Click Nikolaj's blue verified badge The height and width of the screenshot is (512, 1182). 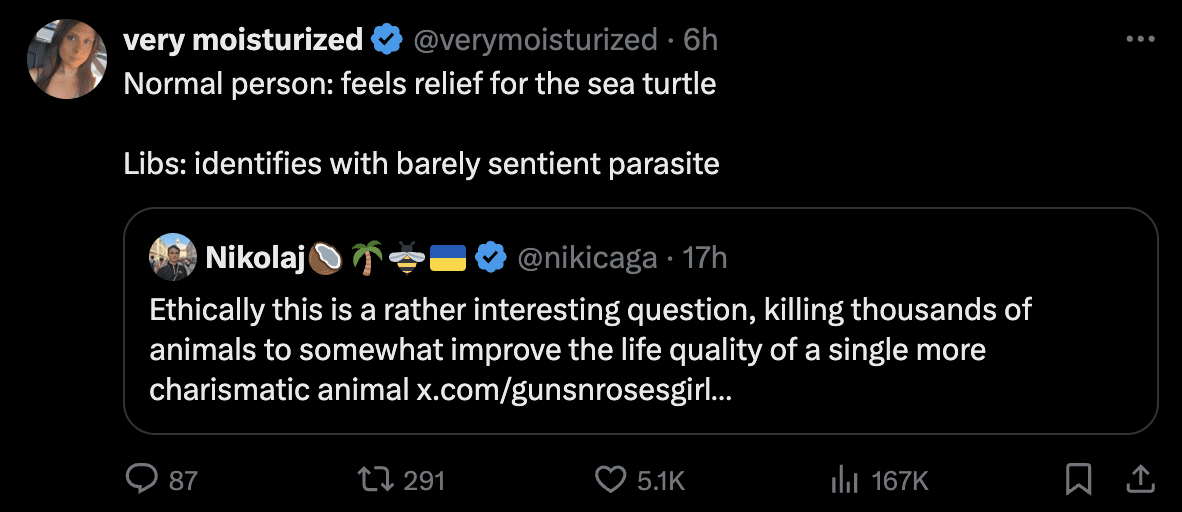point(489,257)
